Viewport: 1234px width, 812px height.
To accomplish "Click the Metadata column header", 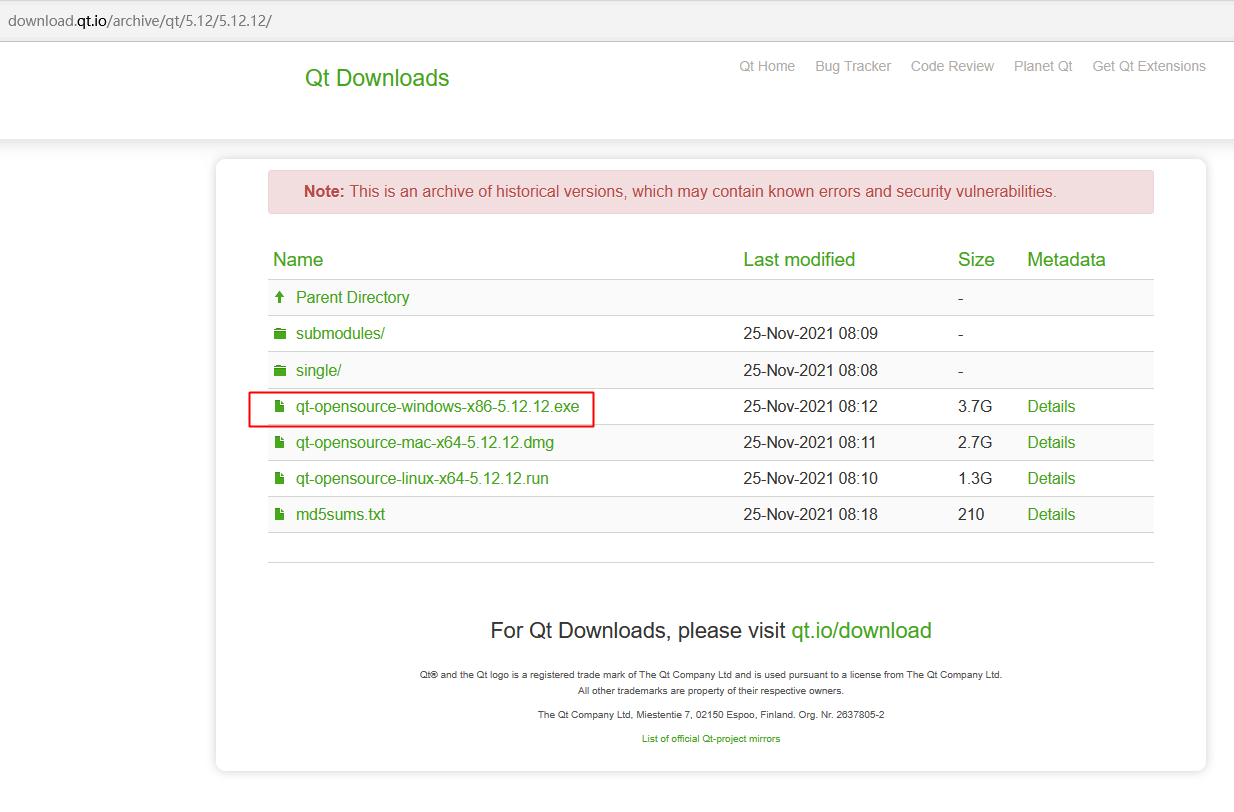I will pyautogui.click(x=1066, y=259).
